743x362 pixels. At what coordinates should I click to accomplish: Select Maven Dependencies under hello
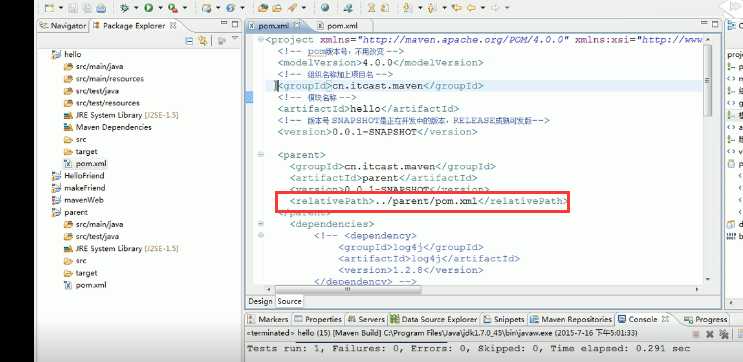point(108,127)
